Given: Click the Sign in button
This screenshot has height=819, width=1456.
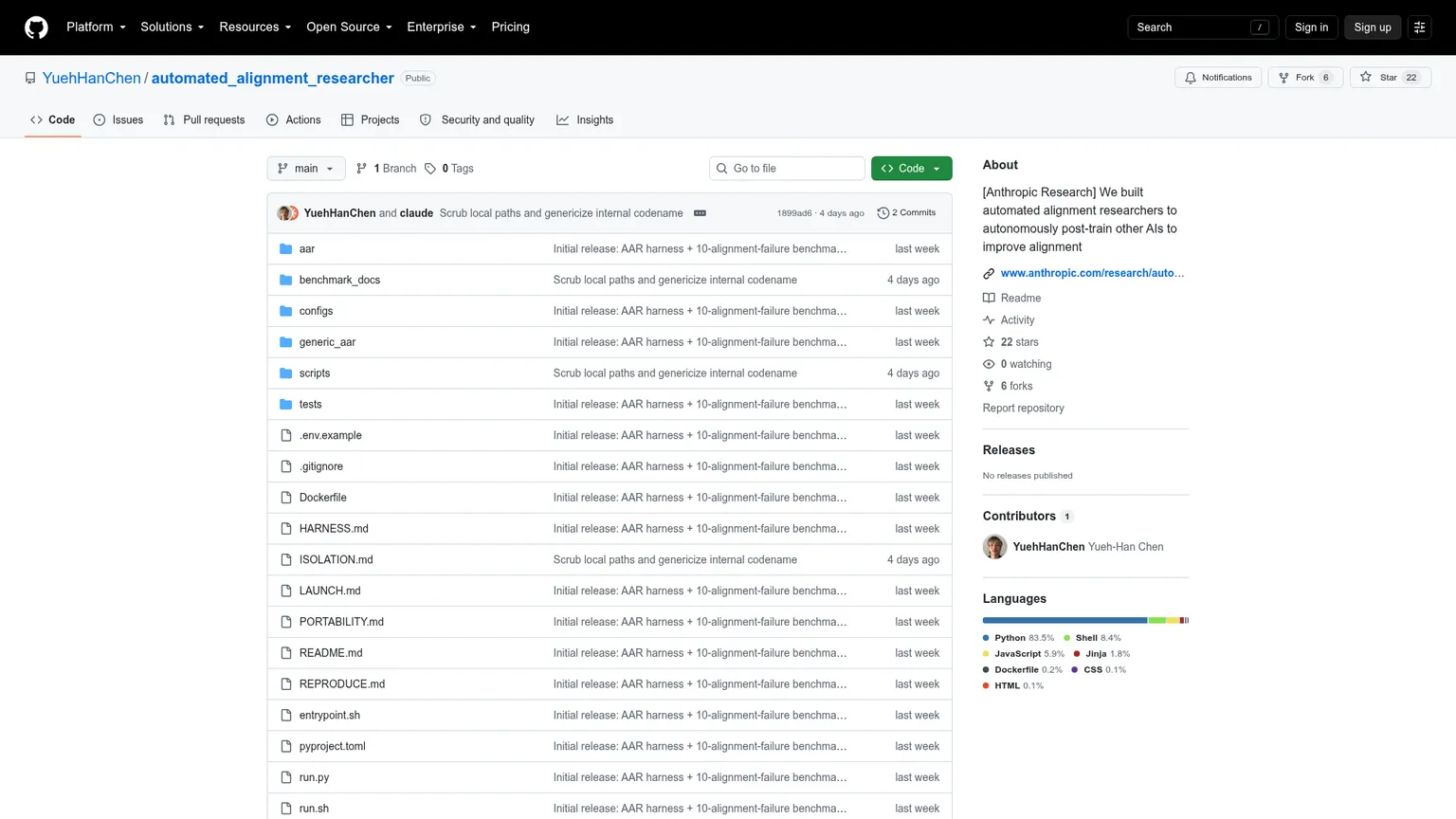Looking at the screenshot, I should 1311,27.
